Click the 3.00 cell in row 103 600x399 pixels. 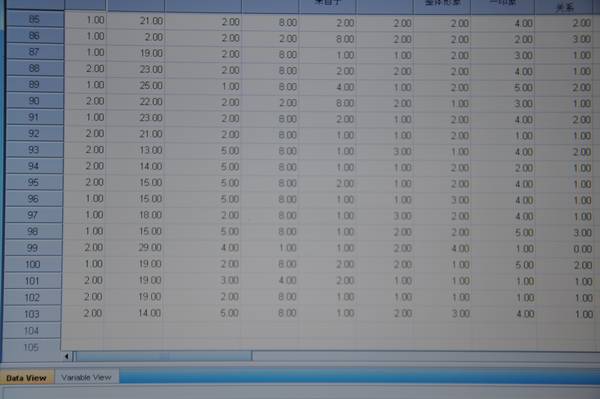point(443,314)
